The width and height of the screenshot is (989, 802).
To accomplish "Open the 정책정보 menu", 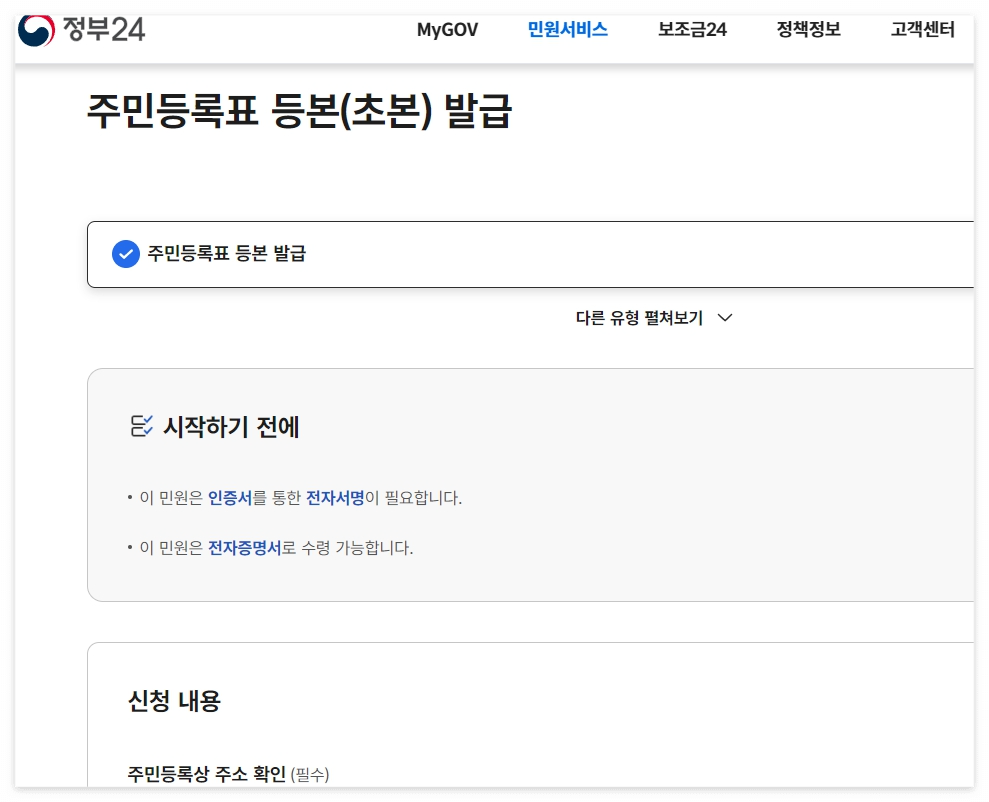I will pos(807,30).
